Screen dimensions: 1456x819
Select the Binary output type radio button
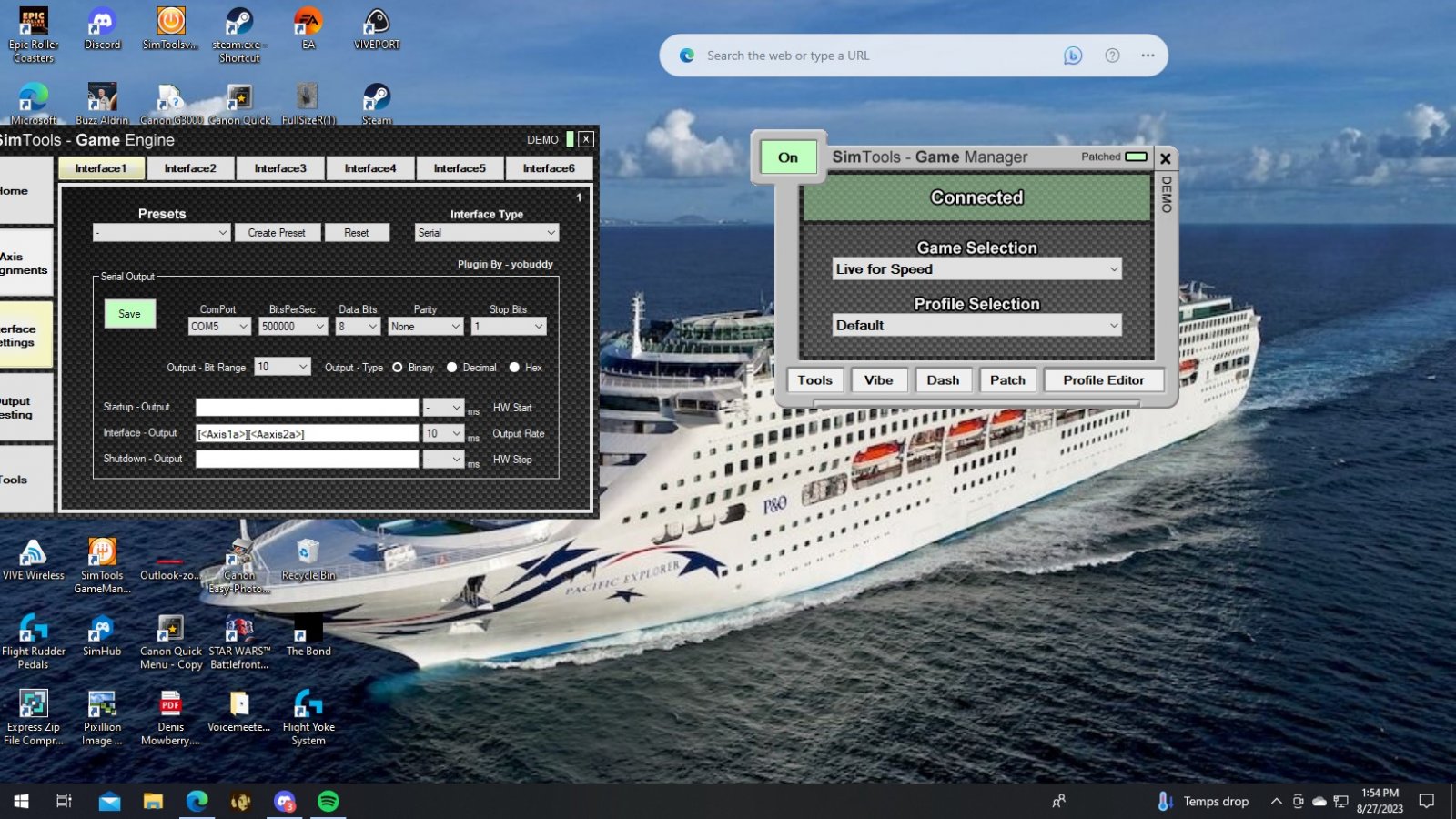click(x=398, y=368)
